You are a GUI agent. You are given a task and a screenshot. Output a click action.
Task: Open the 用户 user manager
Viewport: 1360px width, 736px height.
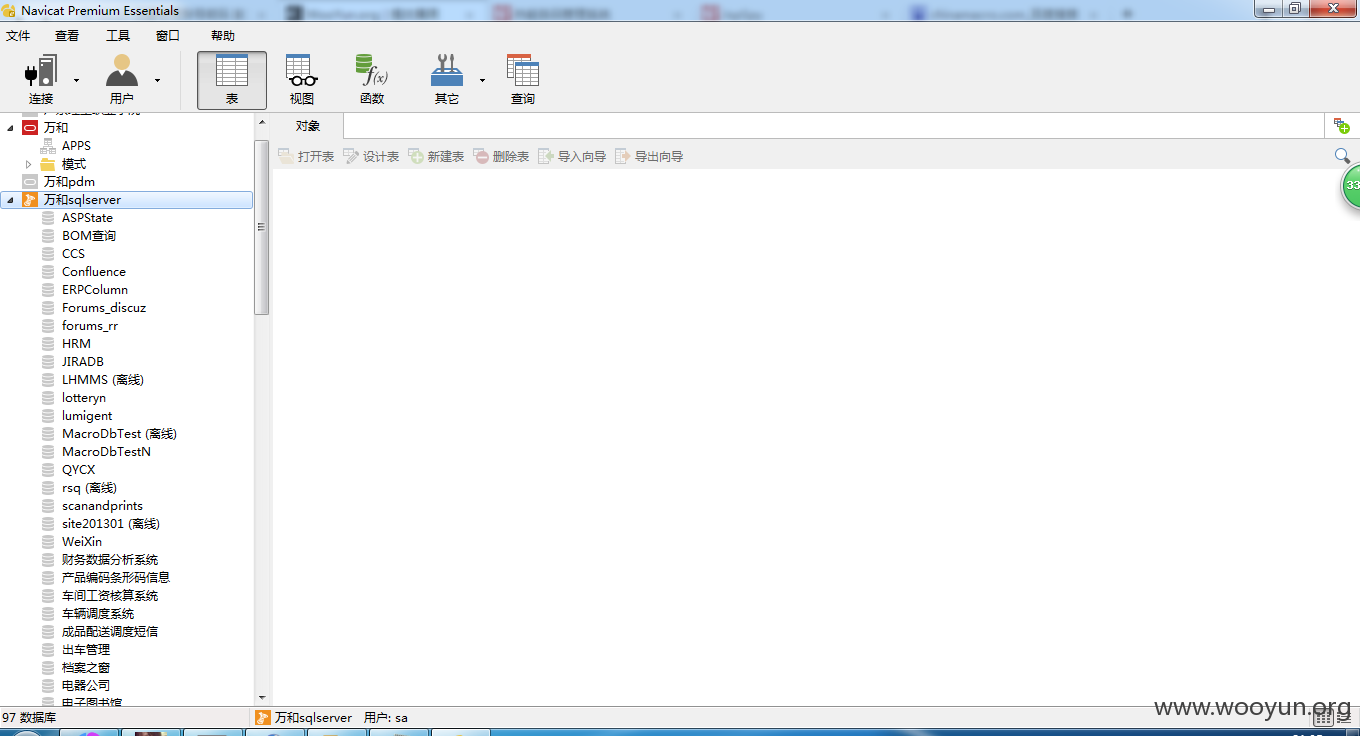pyautogui.click(x=122, y=80)
